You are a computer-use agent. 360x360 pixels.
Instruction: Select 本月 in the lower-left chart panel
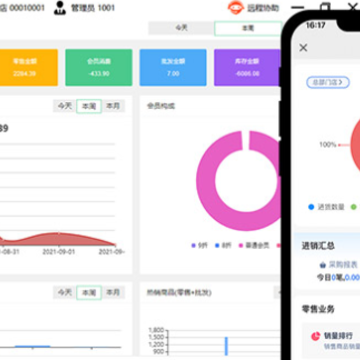[113, 292]
